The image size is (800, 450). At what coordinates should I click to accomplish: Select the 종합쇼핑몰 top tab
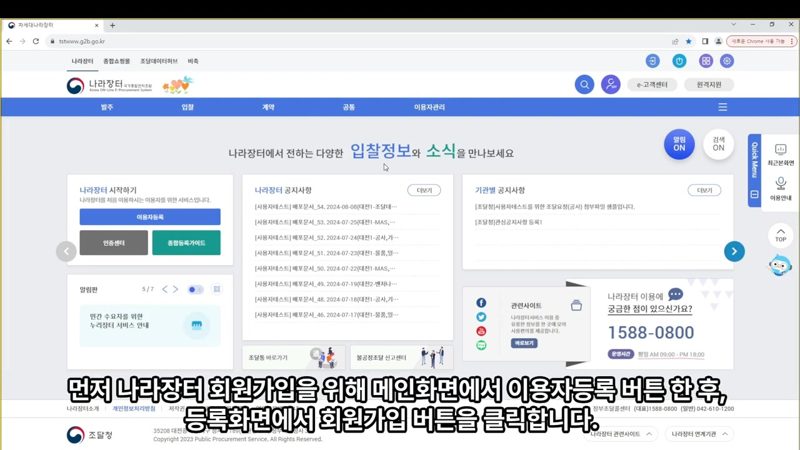point(116,61)
